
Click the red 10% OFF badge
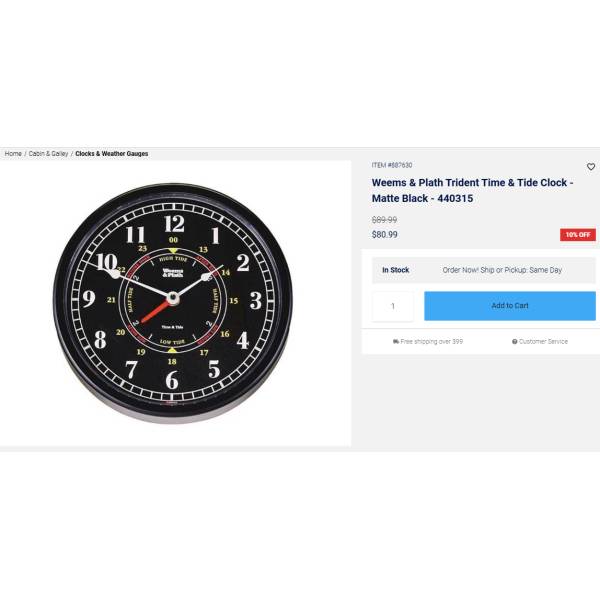point(578,235)
